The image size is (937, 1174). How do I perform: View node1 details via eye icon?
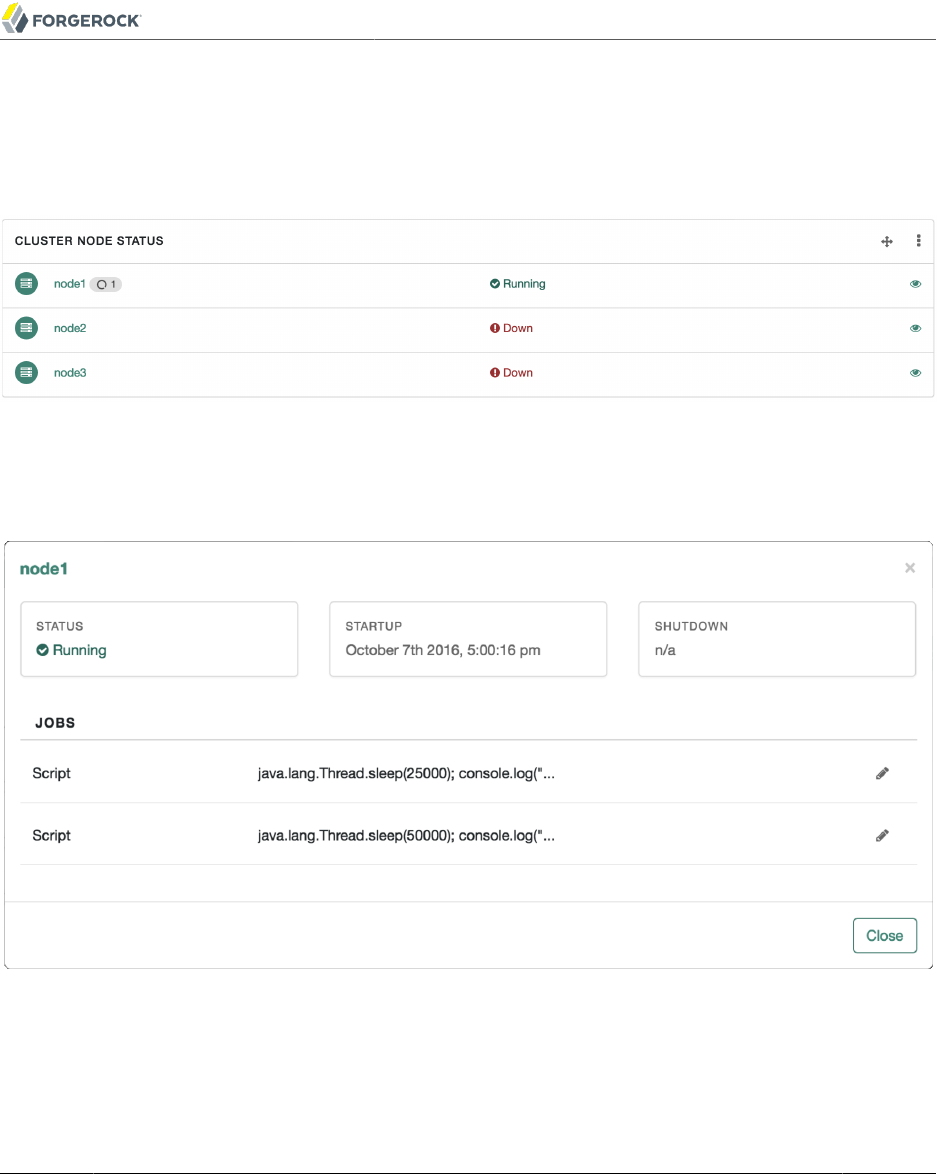(915, 284)
